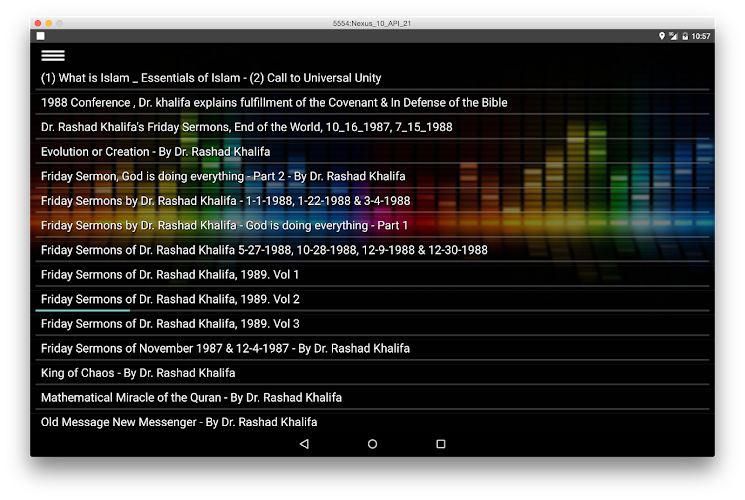The height and width of the screenshot is (500, 745).
Task: Play 'Friday Sermons, End of the World' entry
Action: (372, 127)
